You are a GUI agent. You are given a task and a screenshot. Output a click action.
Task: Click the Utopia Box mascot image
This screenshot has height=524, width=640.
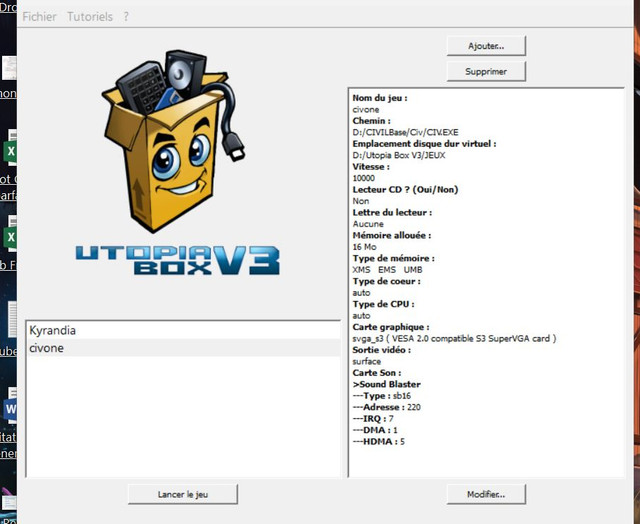(x=173, y=141)
